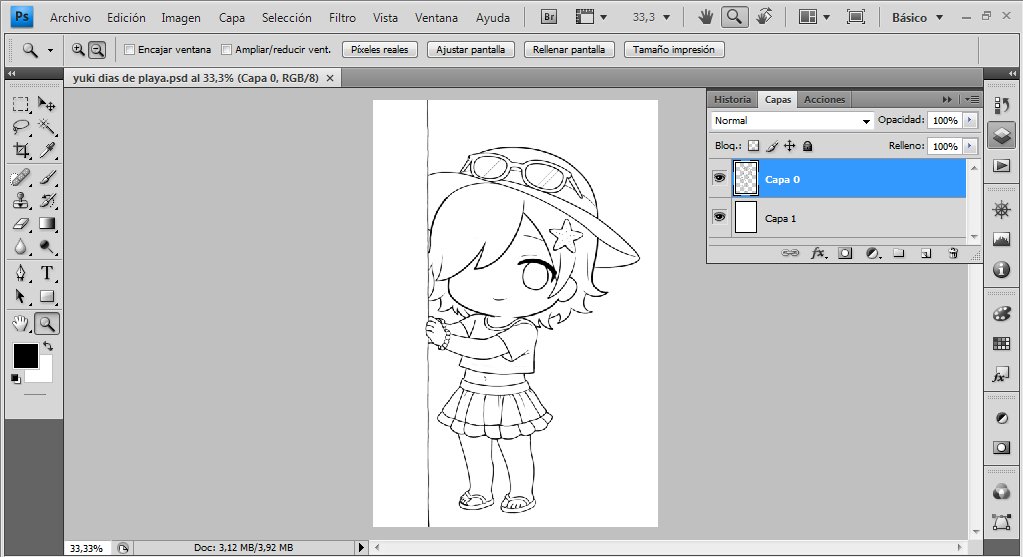Create a new layer
Screen dimensions: 1023x557
coord(926,253)
